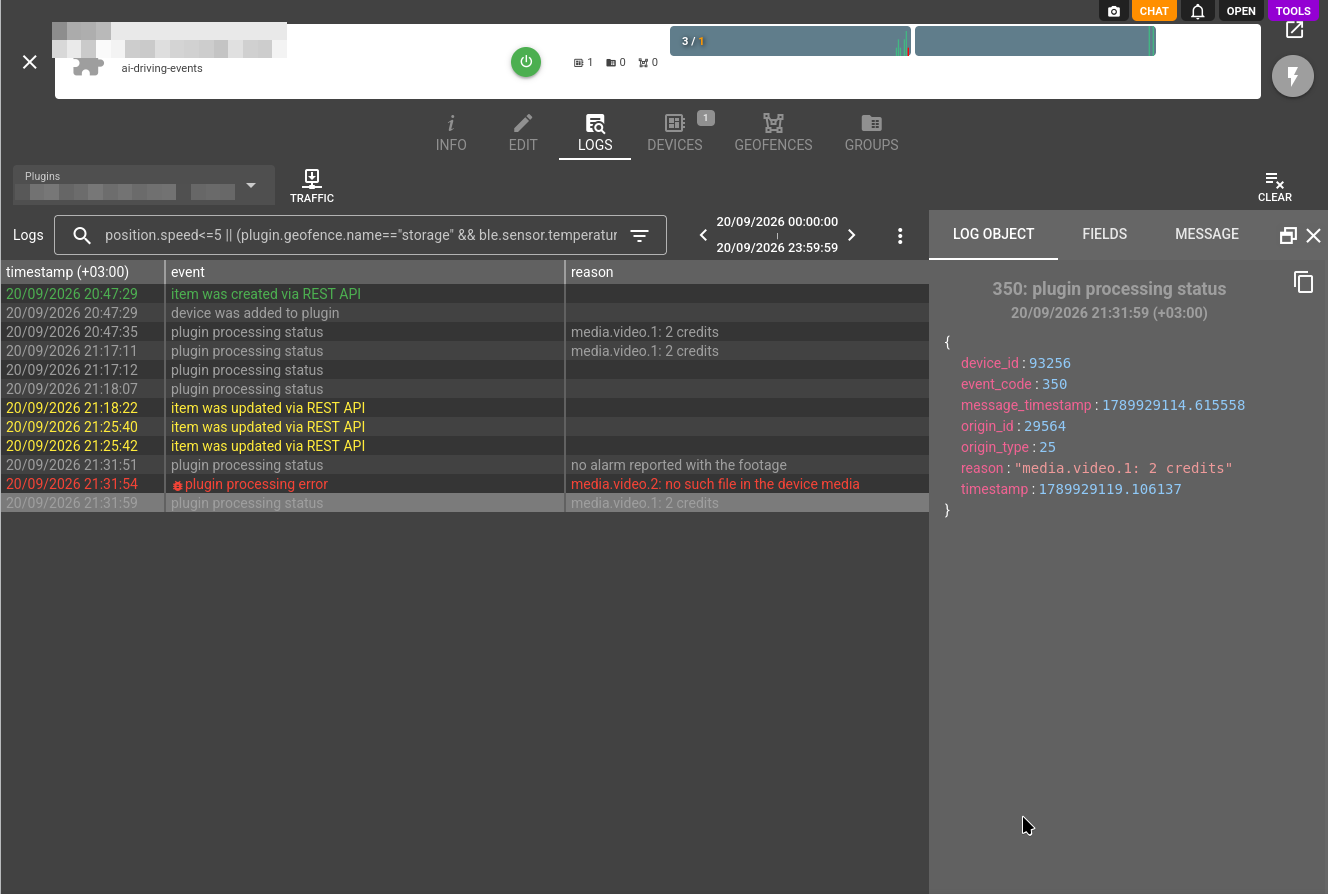1328x894 pixels.
Task: Click the event column header
Action: [365, 272]
